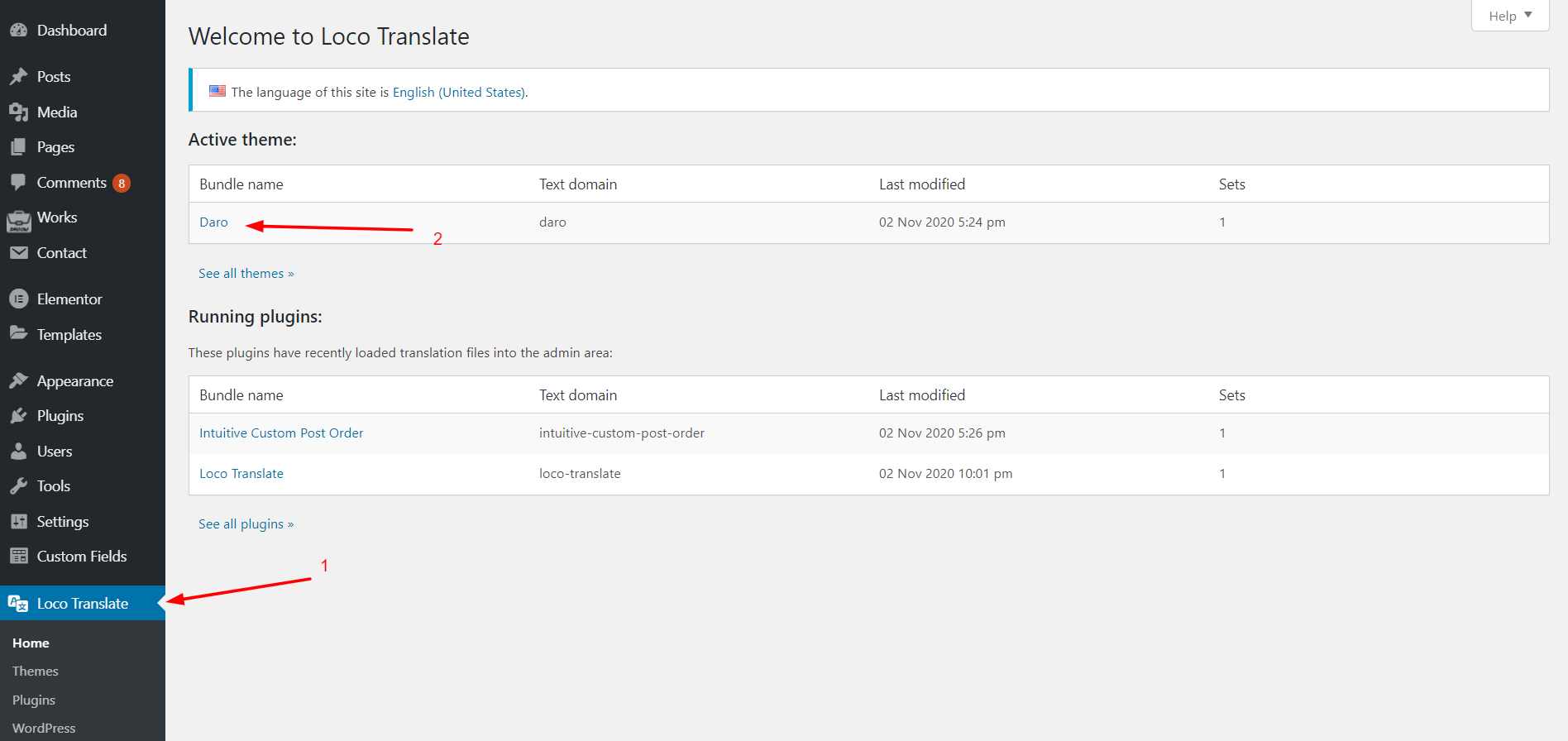Viewport: 1568px width, 741px height.
Task: Open the Settings menu item
Action: pyautogui.click(x=62, y=522)
